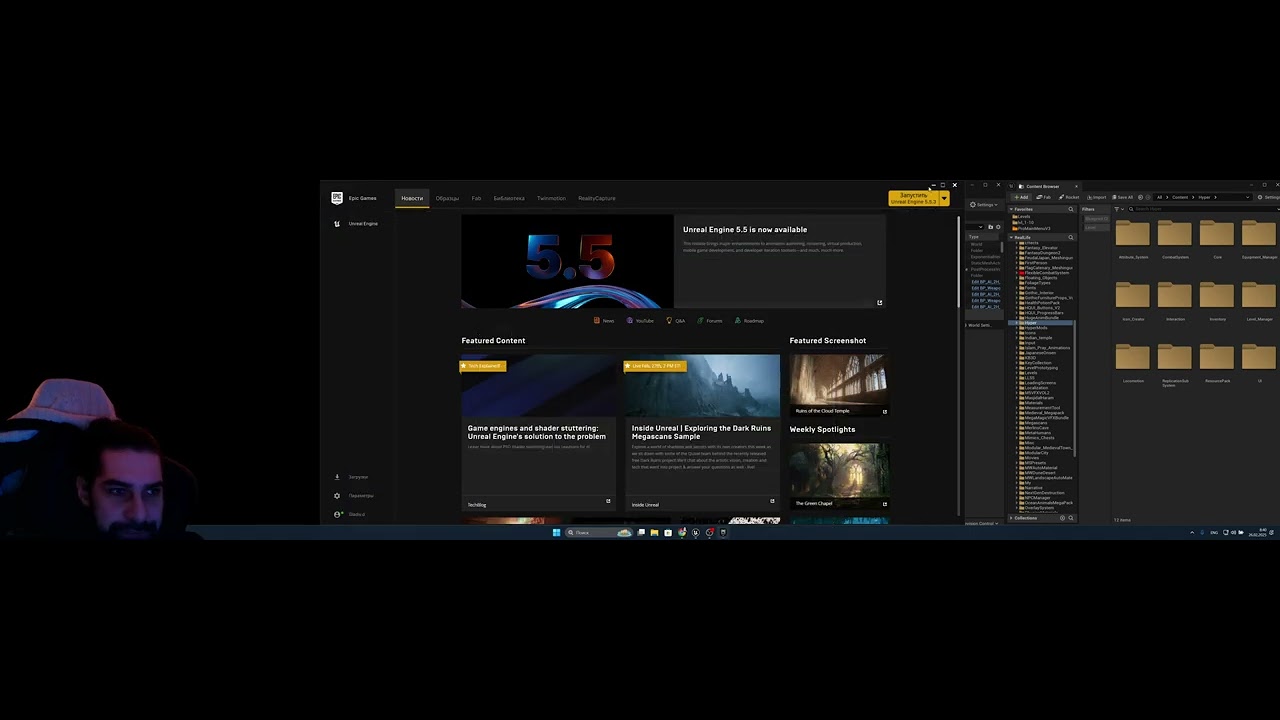The height and width of the screenshot is (720, 1280).
Task: Click the Roadmap quick link
Action: coord(750,321)
